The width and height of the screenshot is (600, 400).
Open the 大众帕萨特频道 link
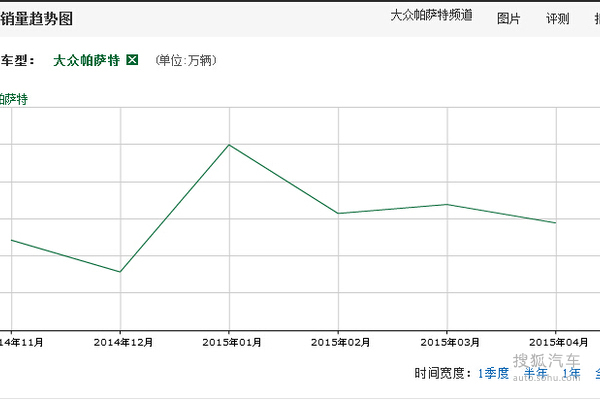pyautogui.click(x=431, y=17)
